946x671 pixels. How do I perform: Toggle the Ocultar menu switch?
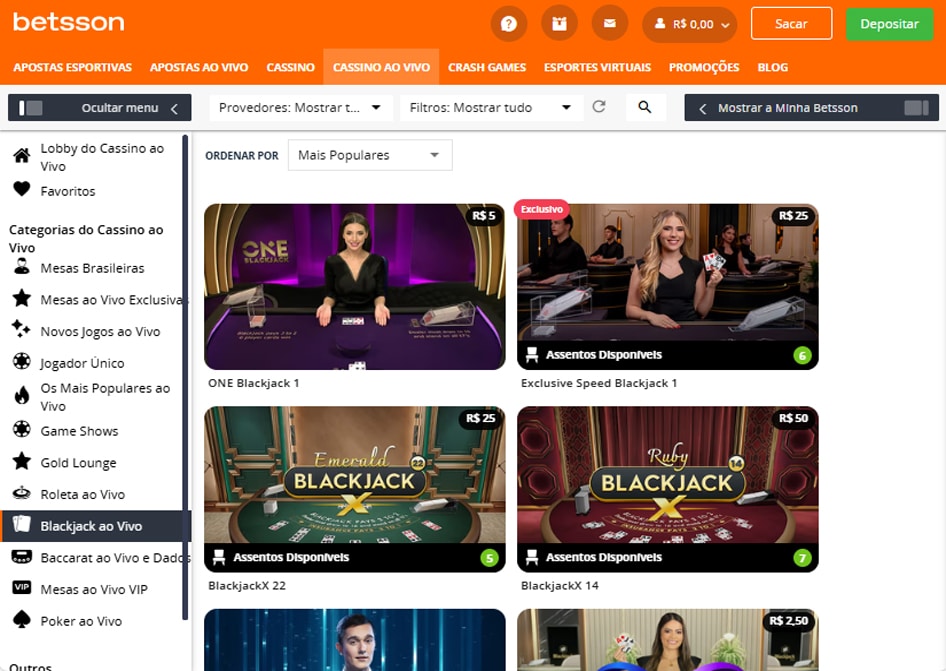pos(30,107)
